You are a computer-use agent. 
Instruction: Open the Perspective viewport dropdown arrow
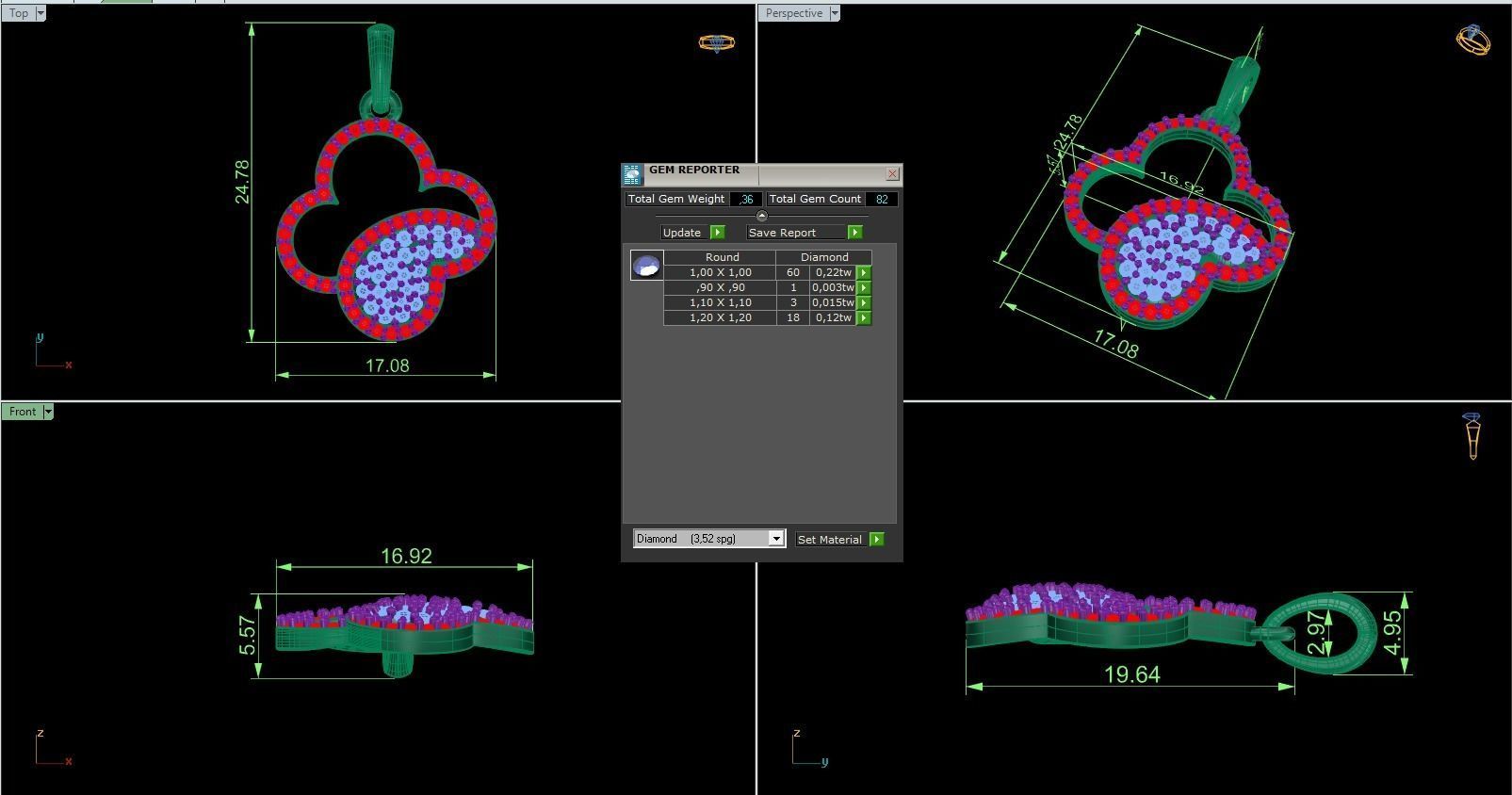click(x=834, y=13)
